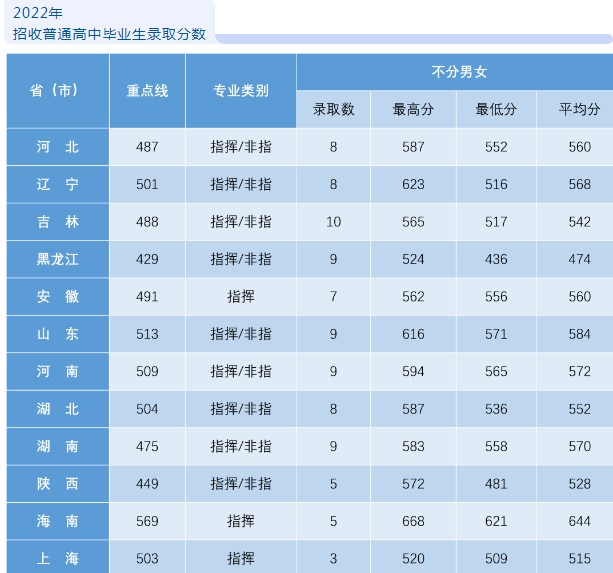
Task: Select 吉林's admission count of 10
Action: pos(333,222)
